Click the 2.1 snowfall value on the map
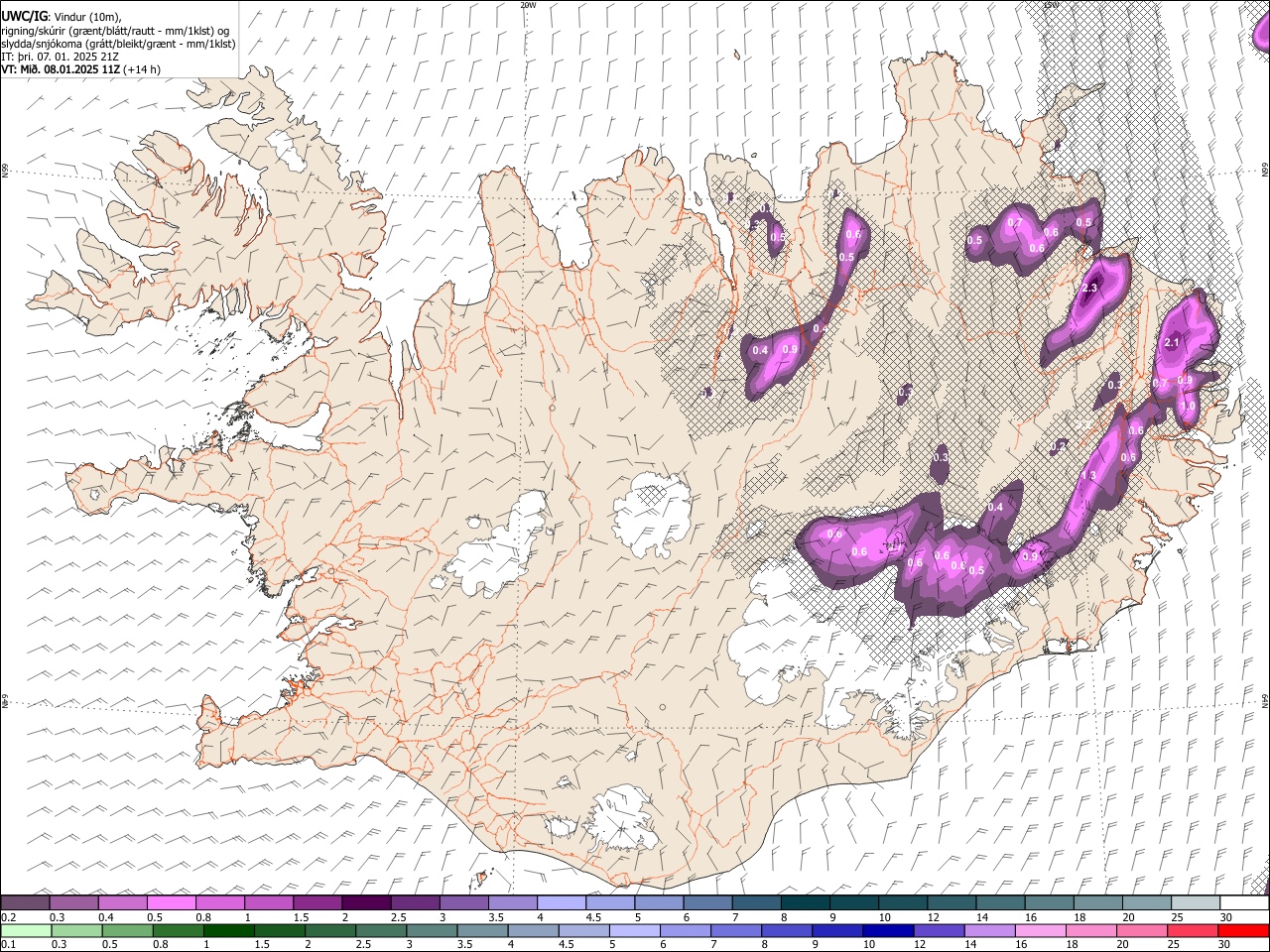Image resolution: width=1270 pixels, height=952 pixels. tap(1172, 343)
